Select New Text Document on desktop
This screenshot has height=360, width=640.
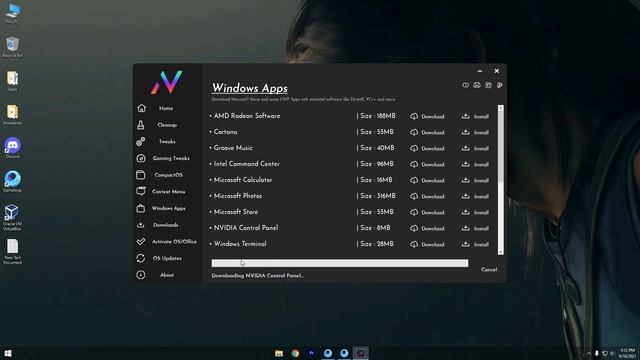pyautogui.click(x=12, y=251)
